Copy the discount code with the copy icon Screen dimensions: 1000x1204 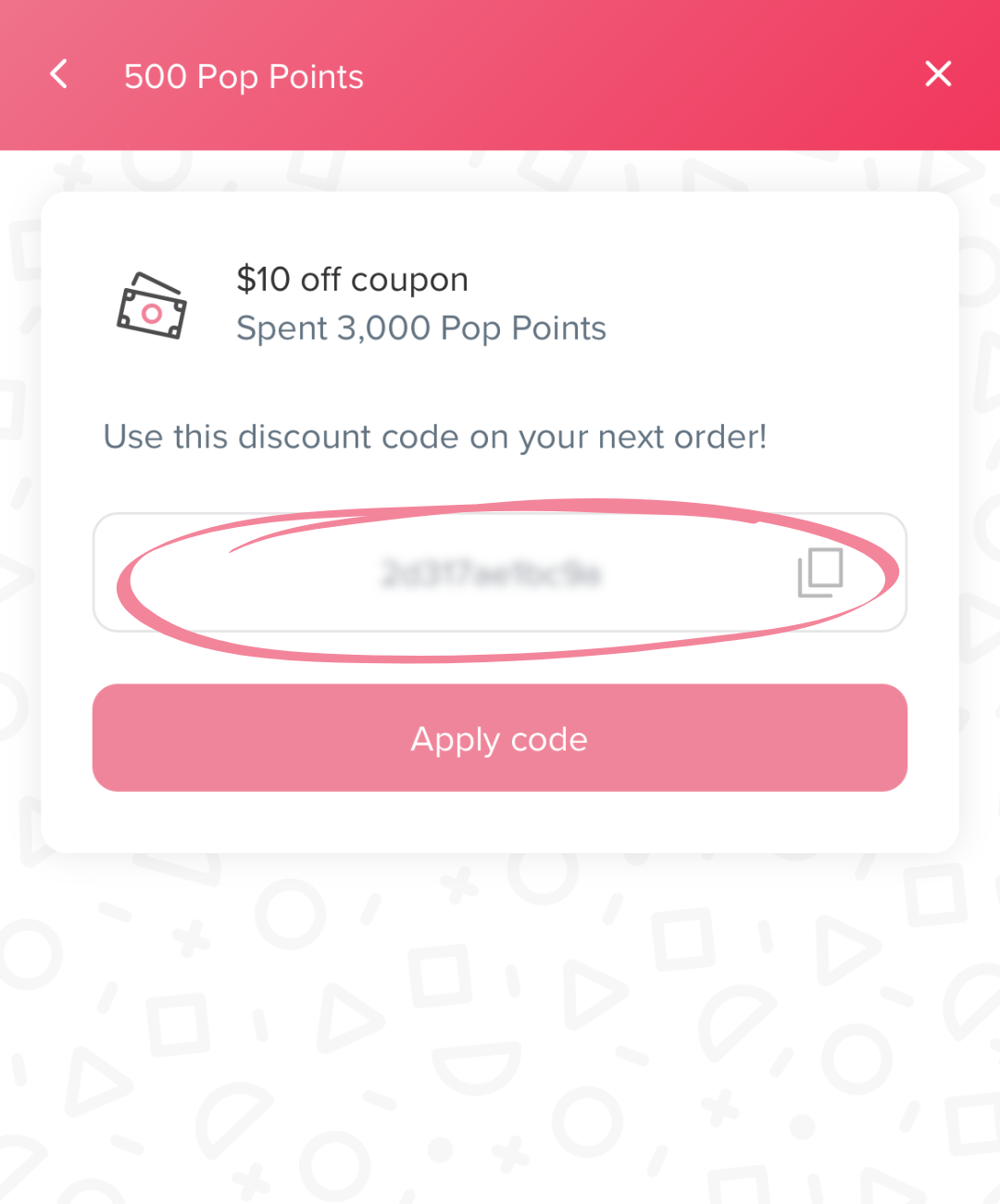(x=820, y=572)
